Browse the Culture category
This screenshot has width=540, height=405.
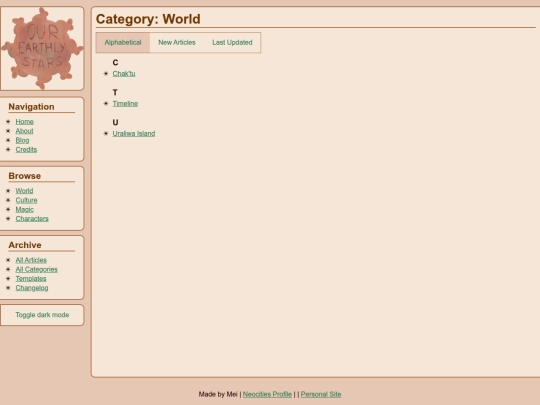tap(26, 200)
